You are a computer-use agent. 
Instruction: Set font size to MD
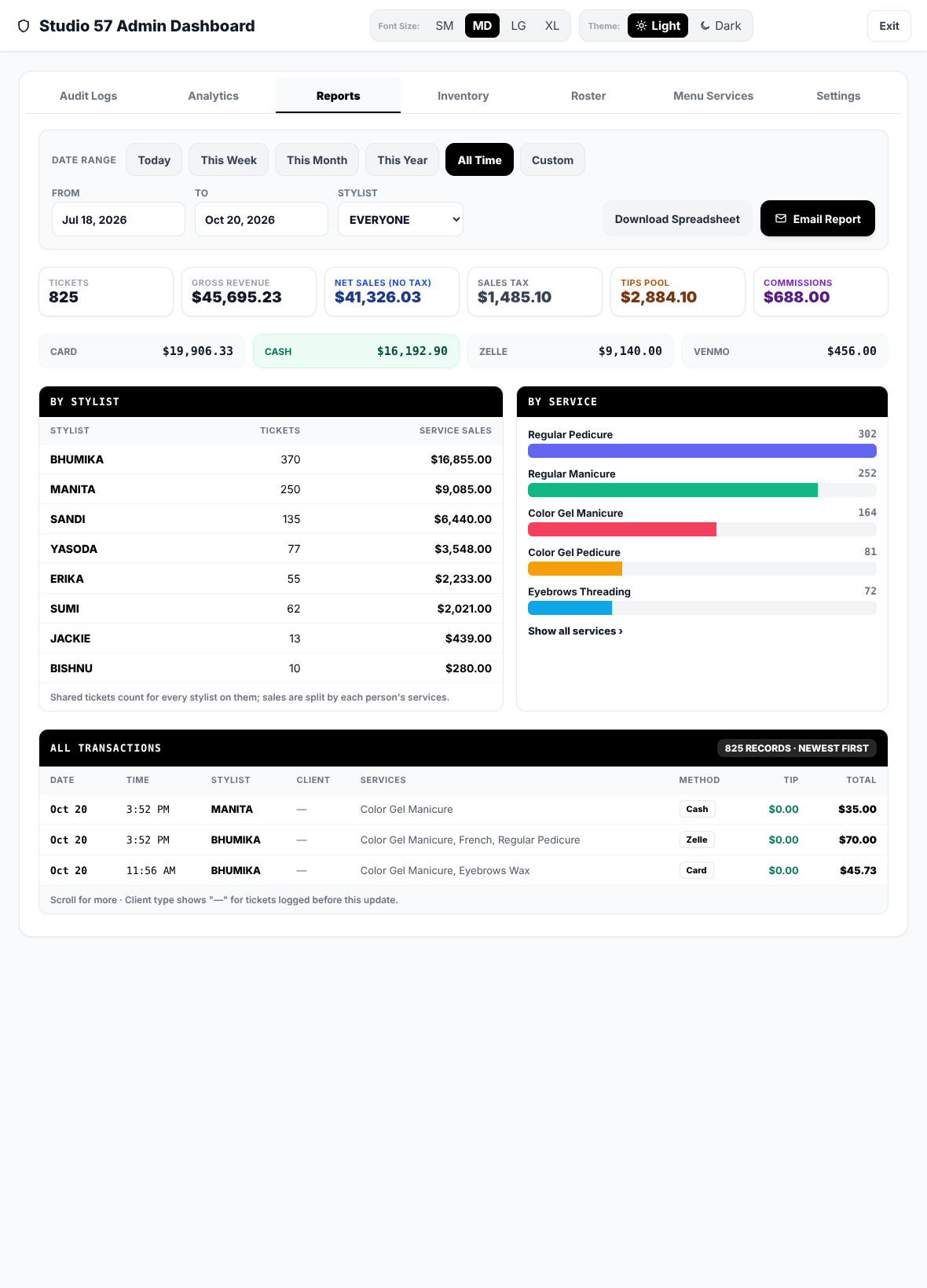482,26
